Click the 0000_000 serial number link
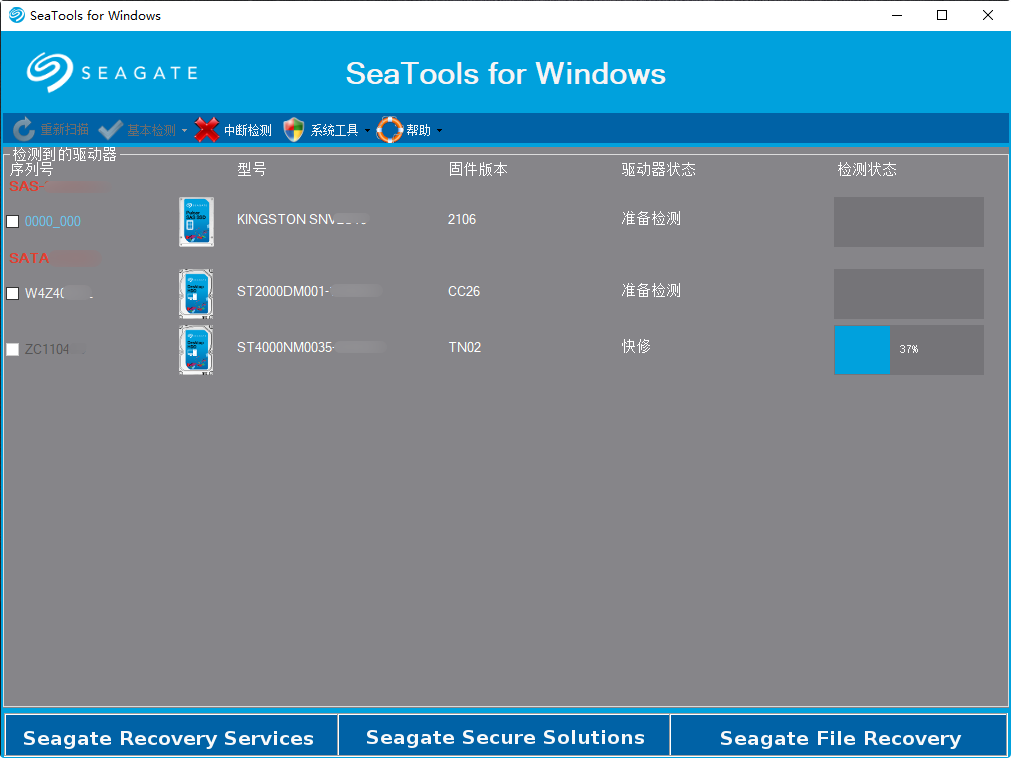 53,222
